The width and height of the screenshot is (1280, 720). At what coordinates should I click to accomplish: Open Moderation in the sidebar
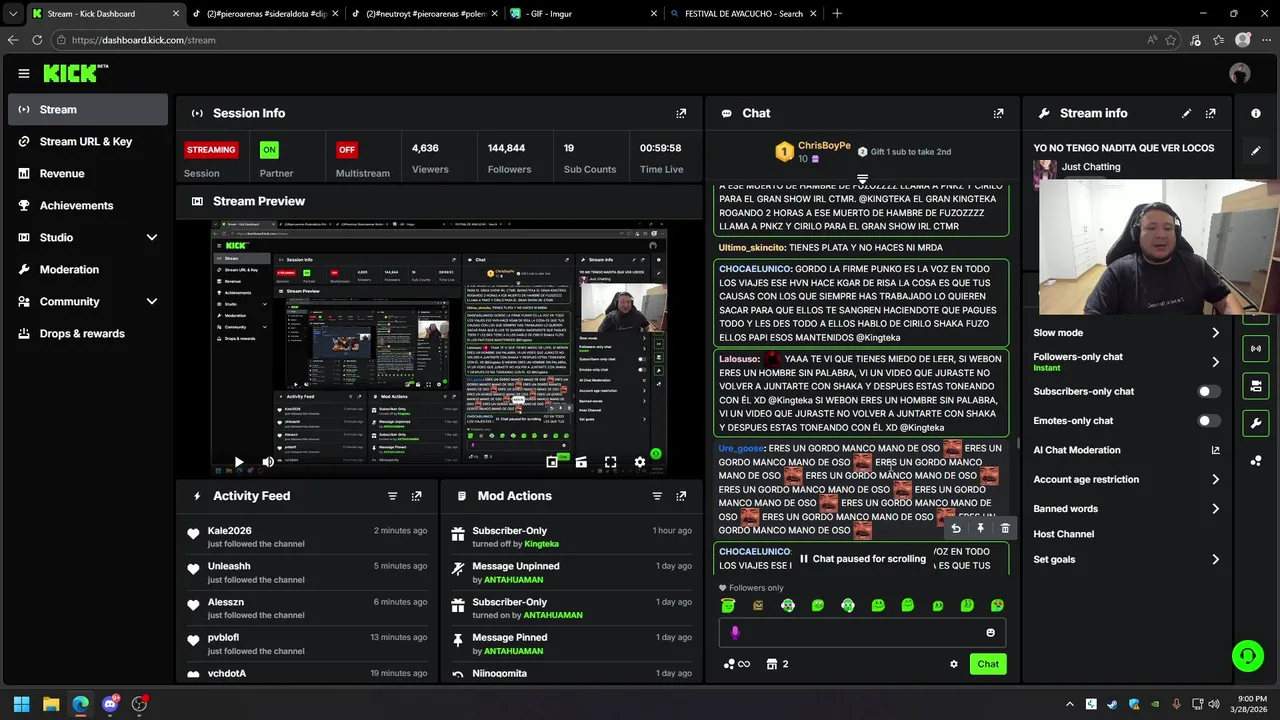88,270
